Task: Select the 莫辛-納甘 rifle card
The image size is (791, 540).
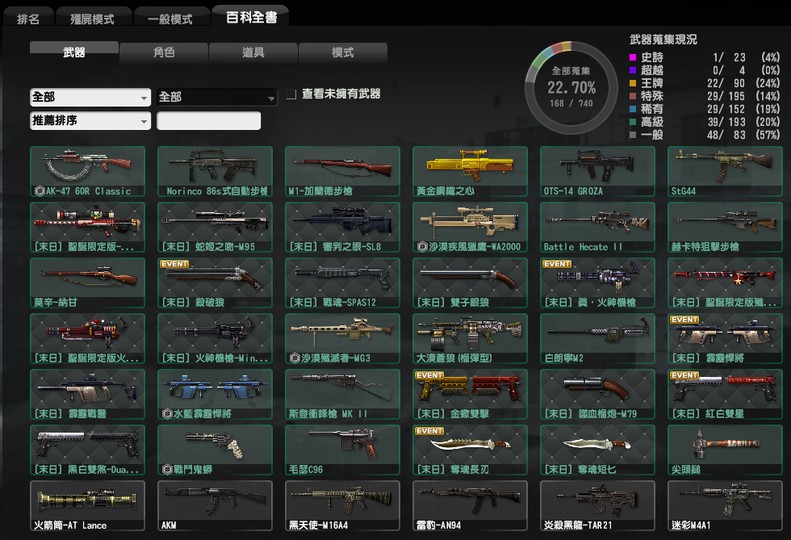Action: (87, 283)
